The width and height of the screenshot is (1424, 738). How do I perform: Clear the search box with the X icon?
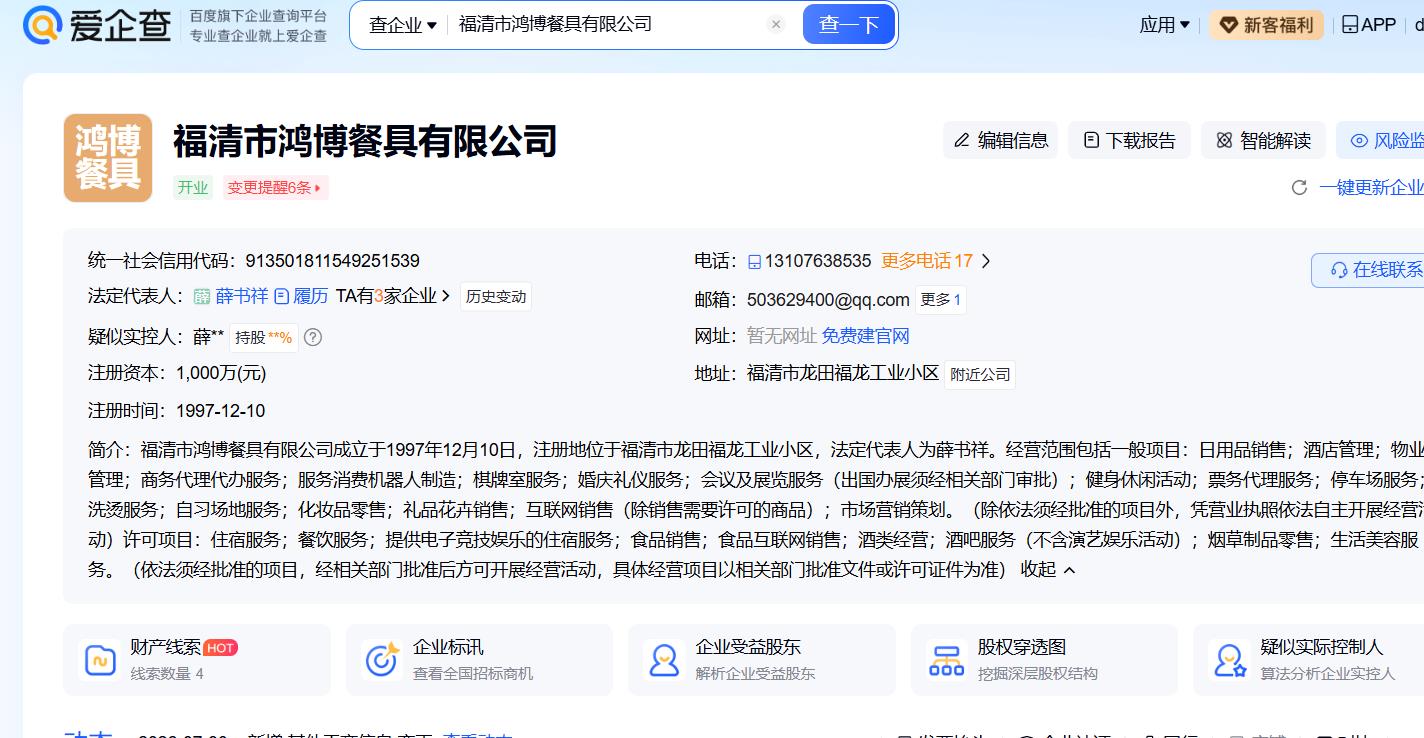(776, 25)
